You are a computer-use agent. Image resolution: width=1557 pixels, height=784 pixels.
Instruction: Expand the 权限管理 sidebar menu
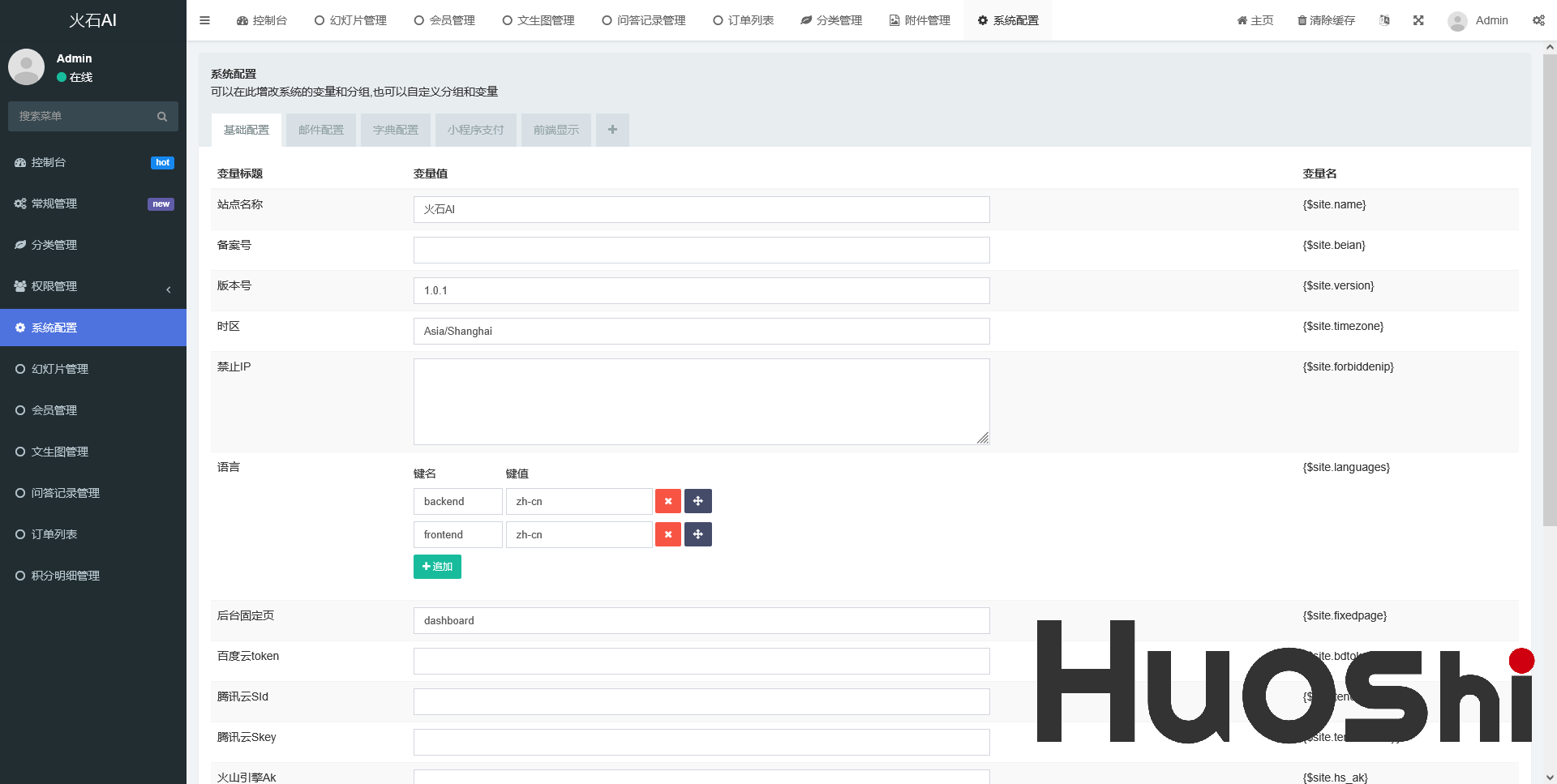coord(93,286)
